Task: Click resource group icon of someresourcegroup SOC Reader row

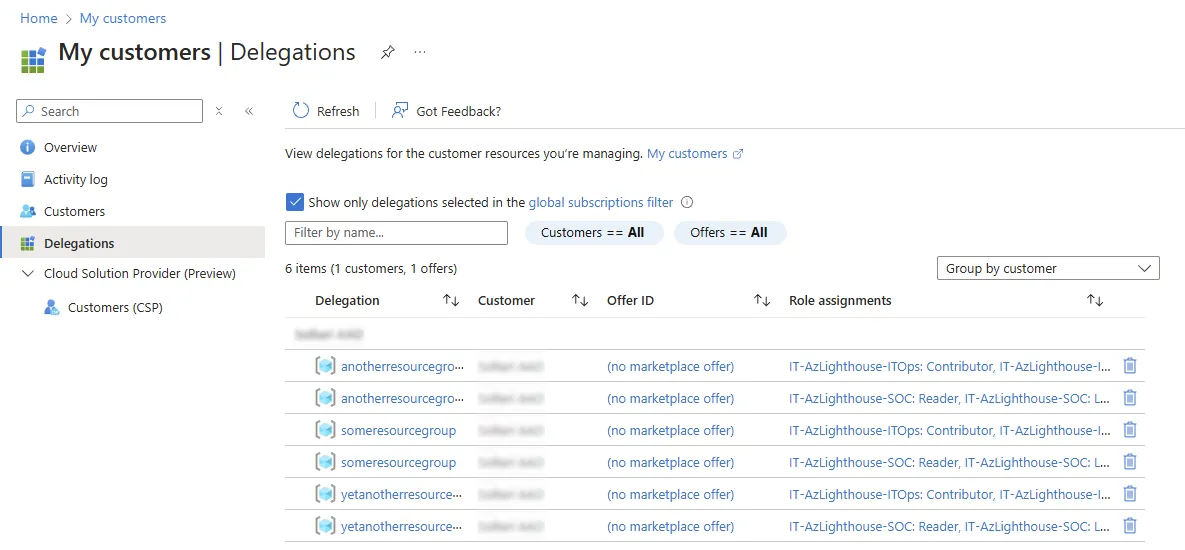Action: click(x=325, y=462)
